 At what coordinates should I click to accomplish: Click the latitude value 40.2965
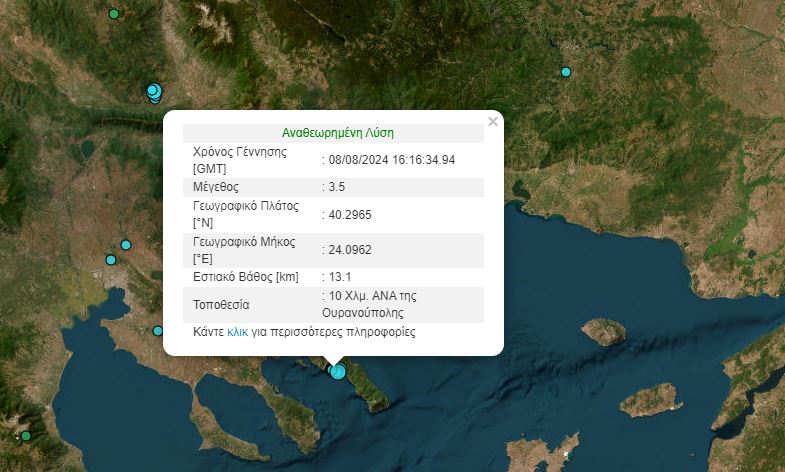pos(350,215)
